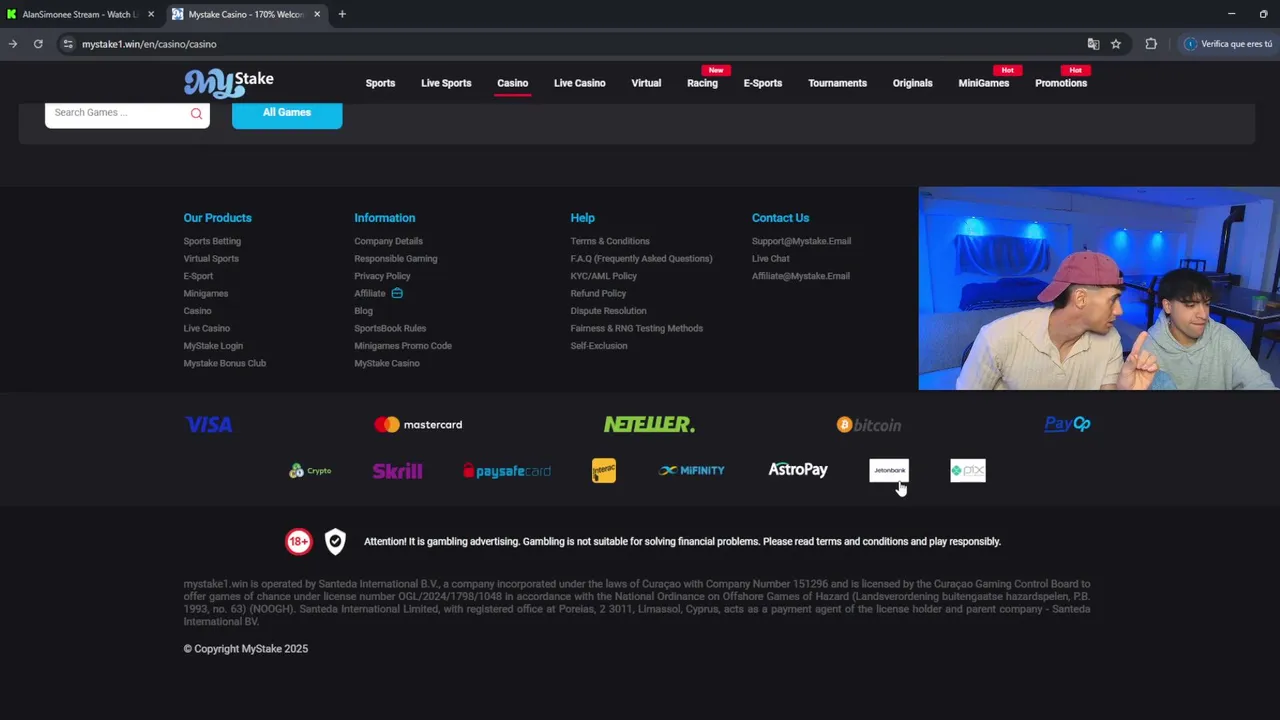Click the Neteller payment logo

[649, 425]
